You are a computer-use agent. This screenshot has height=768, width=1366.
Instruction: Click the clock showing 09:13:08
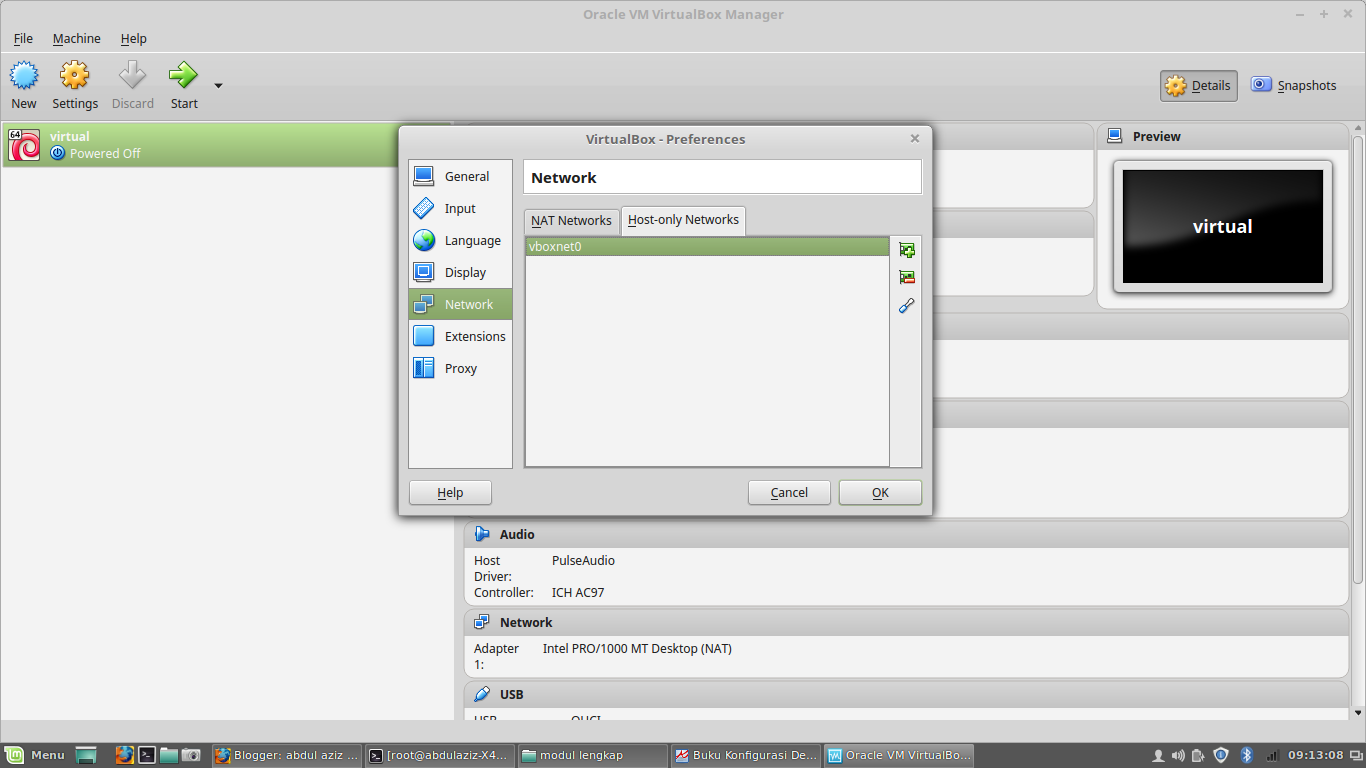1315,755
